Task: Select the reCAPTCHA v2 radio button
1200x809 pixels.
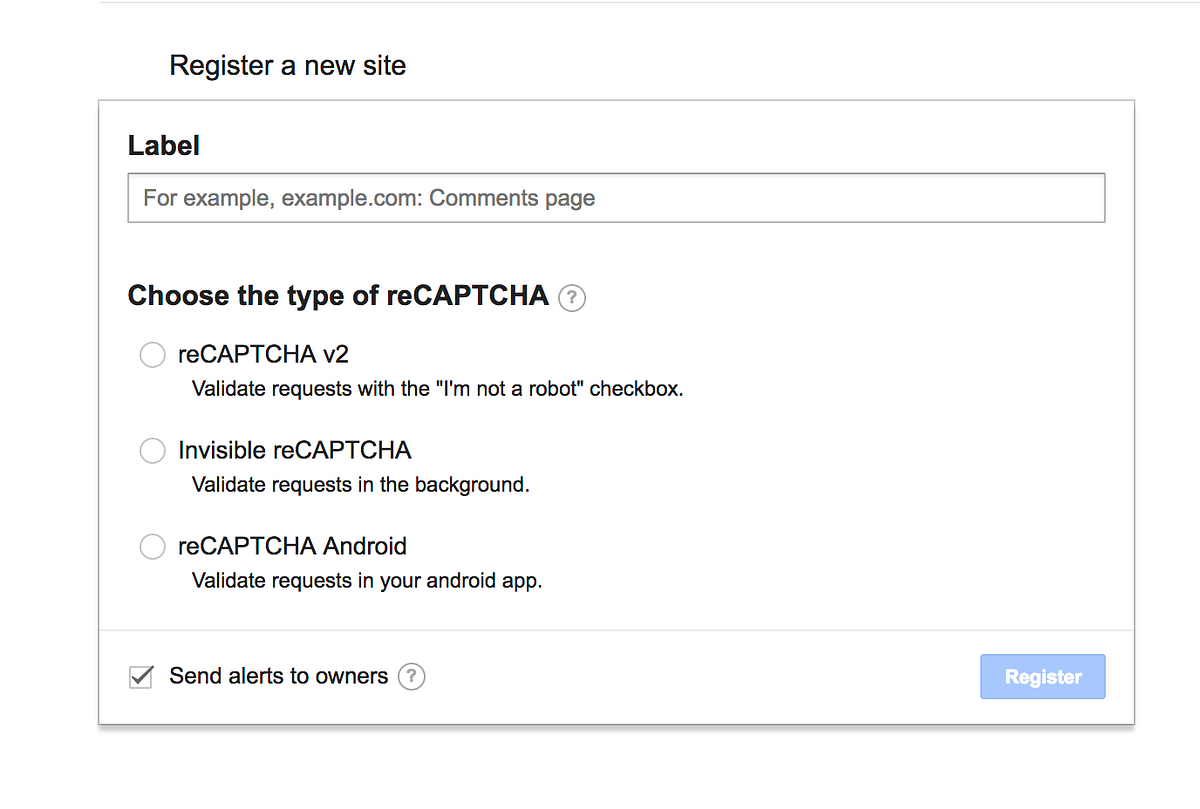Action: tap(152, 354)
